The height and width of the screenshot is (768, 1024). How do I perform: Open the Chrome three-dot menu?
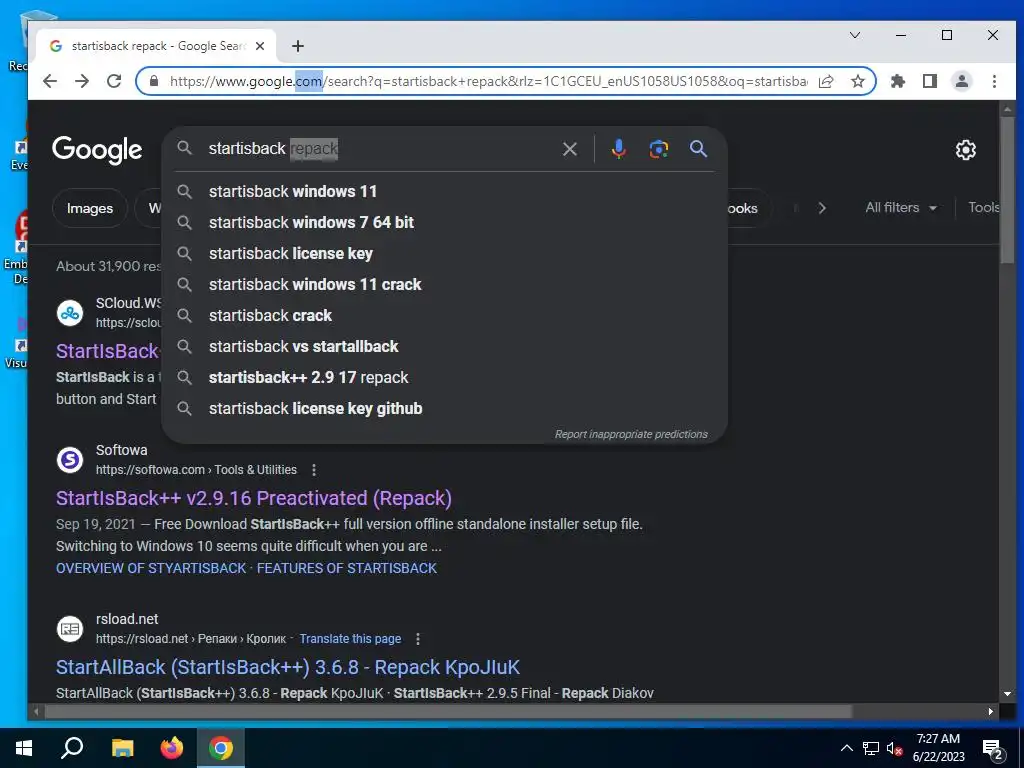pos(994,81)
